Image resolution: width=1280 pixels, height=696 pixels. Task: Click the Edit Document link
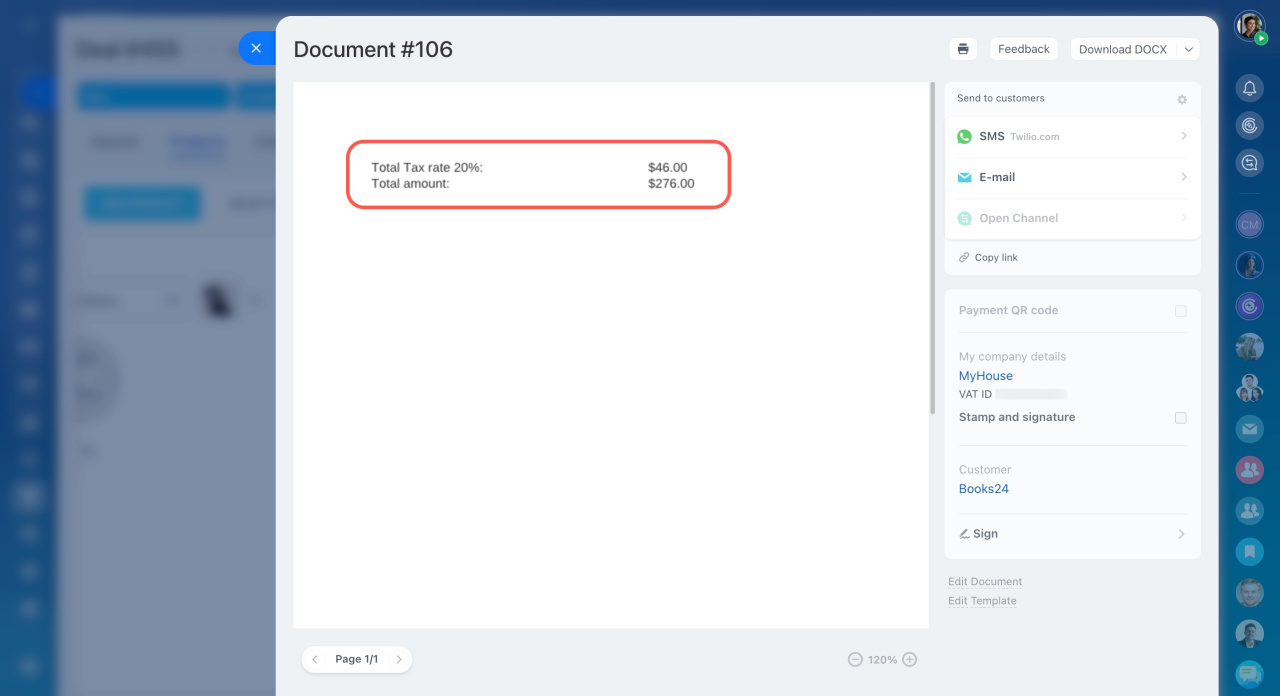(x=985, y=582)
